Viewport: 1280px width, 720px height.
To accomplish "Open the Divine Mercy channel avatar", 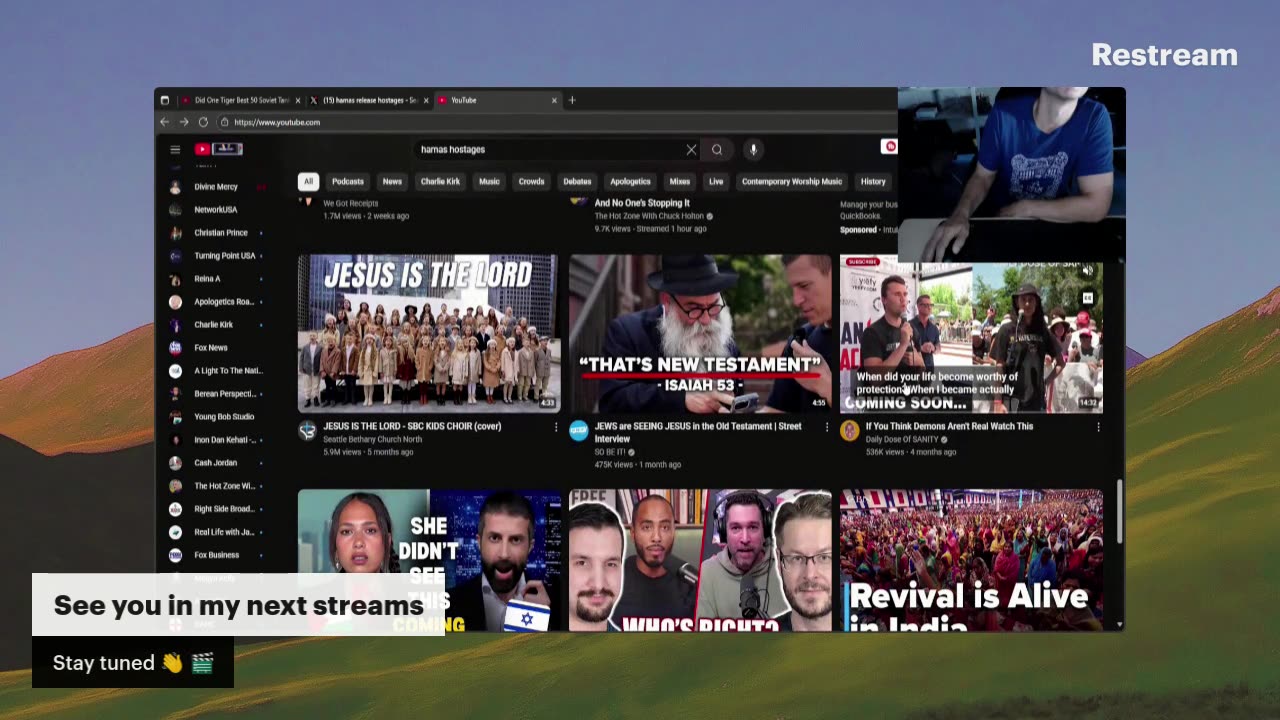I will pyautogui.click(x=175, y=187).
